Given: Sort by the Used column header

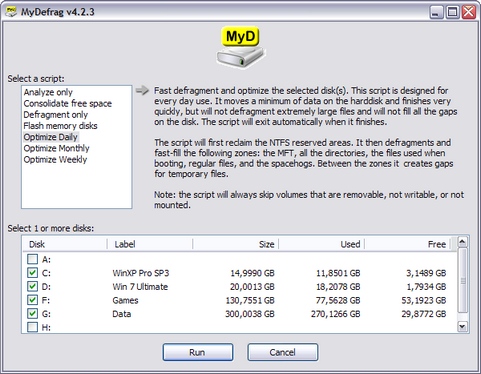Looking at the screenshot, I should 321,244.
